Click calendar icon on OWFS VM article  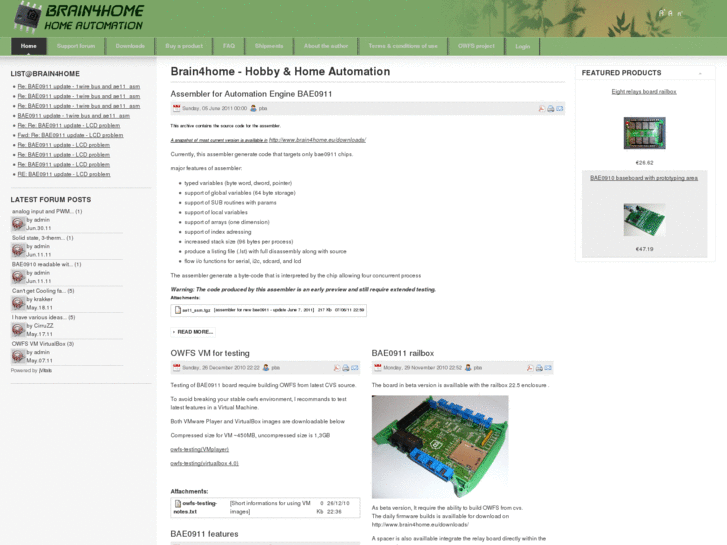pos(176,367)
